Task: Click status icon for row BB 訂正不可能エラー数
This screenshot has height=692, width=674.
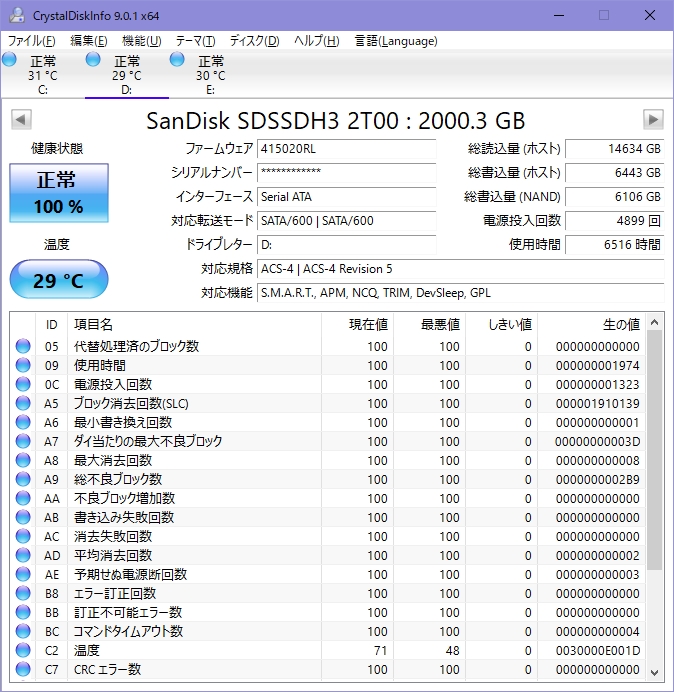Action: tap(23, 613)
